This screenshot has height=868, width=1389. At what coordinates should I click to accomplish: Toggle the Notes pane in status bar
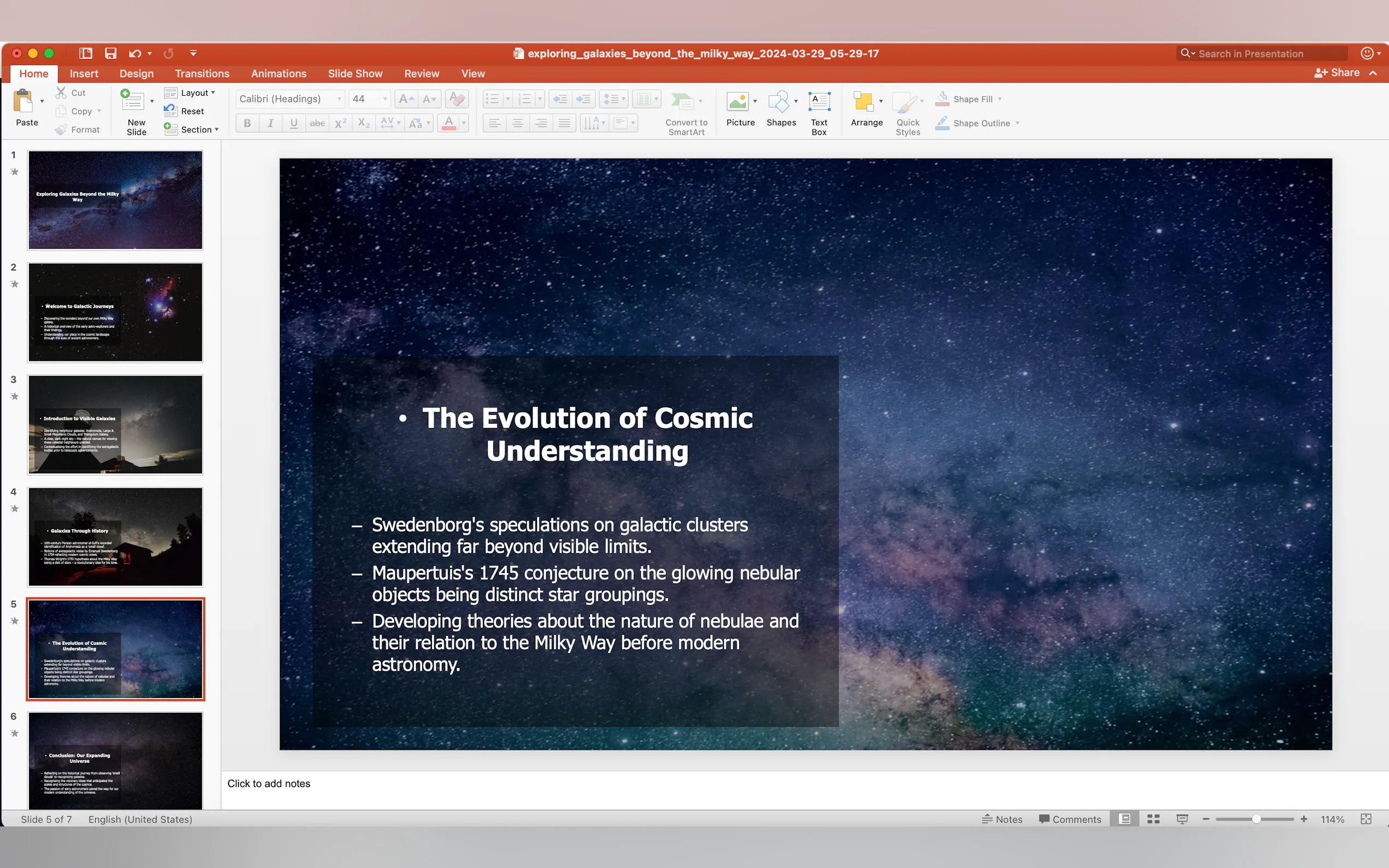pos(1002,819)
